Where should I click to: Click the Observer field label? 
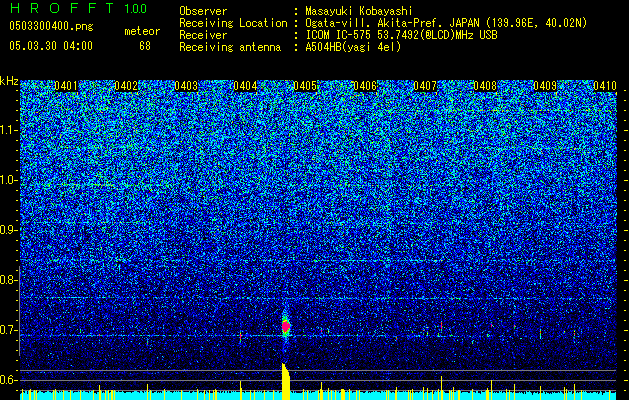point(203,11)
